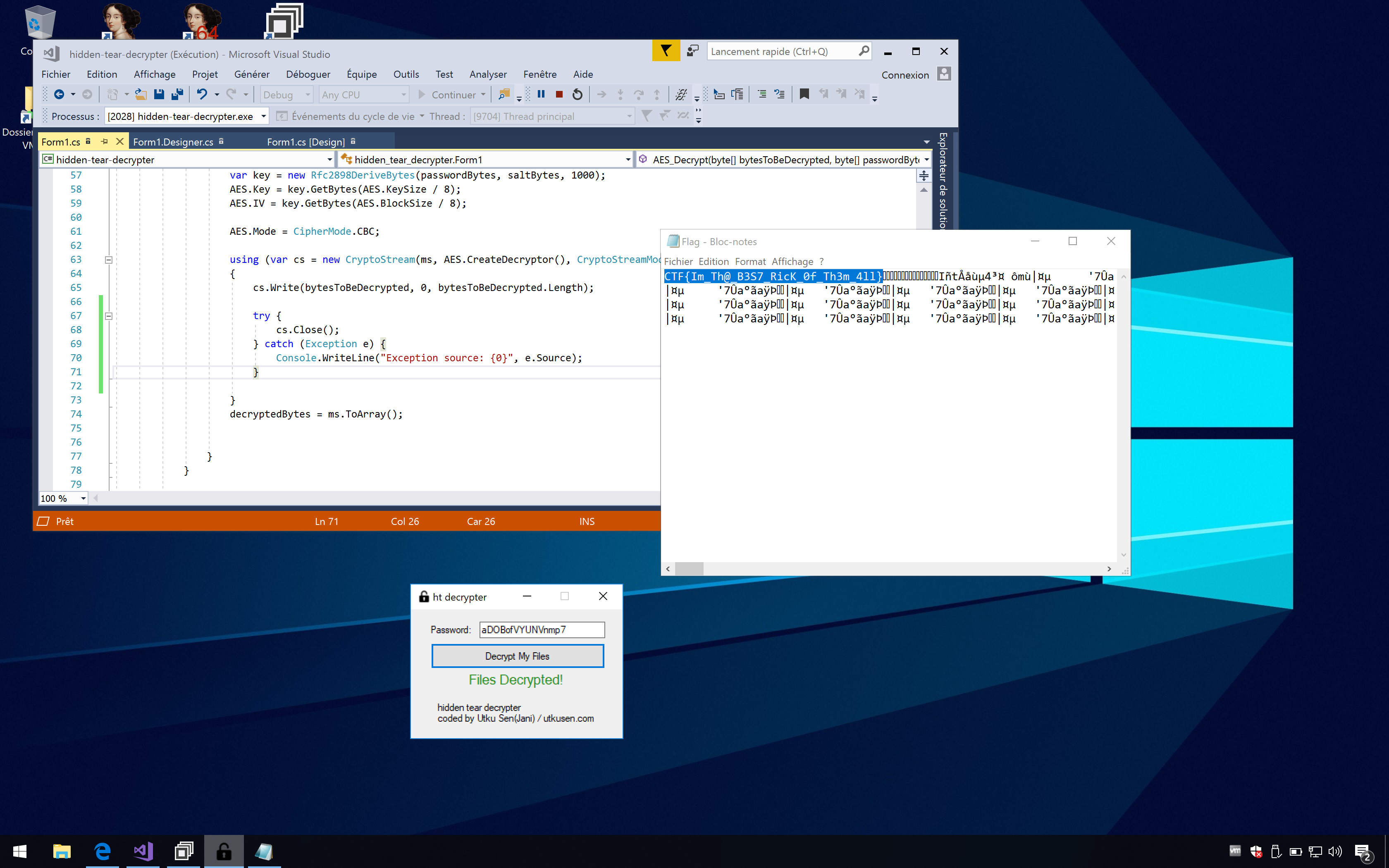Switch to Visual Studio via its taskbar icon
Image resolution: width=1389 pixels, height=868 pixels.
coord(143,851)
